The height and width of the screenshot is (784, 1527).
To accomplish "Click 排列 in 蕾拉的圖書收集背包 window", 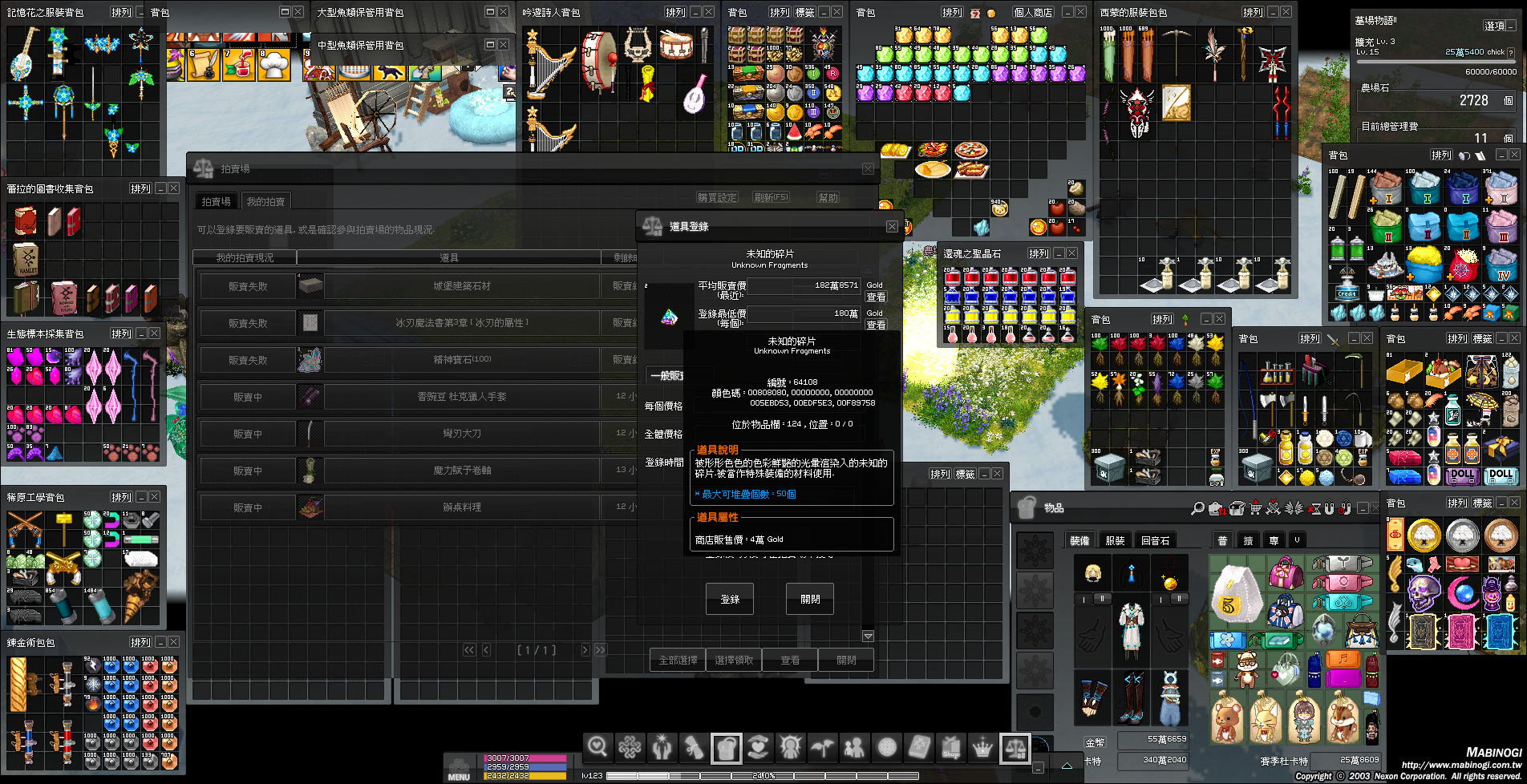I will 140,188.
